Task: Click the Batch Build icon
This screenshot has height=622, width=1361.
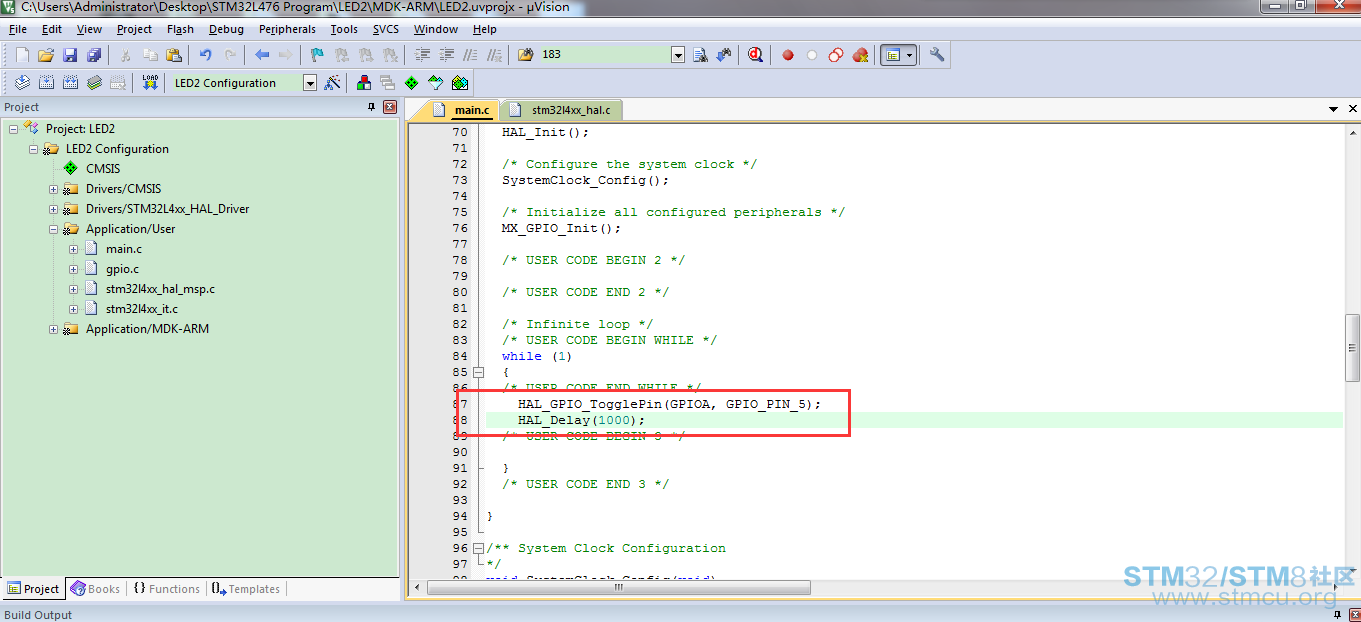Action: click(94, 83)
